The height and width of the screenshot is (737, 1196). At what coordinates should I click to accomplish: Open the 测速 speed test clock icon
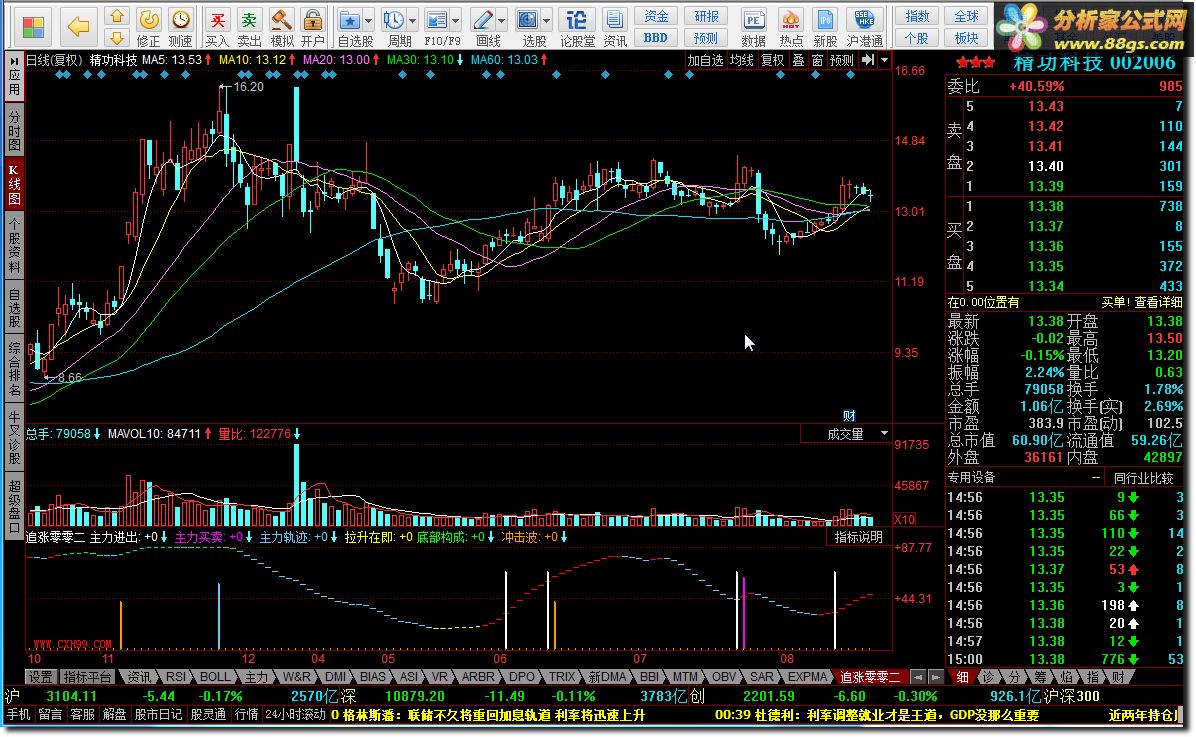tap(181, 27)
